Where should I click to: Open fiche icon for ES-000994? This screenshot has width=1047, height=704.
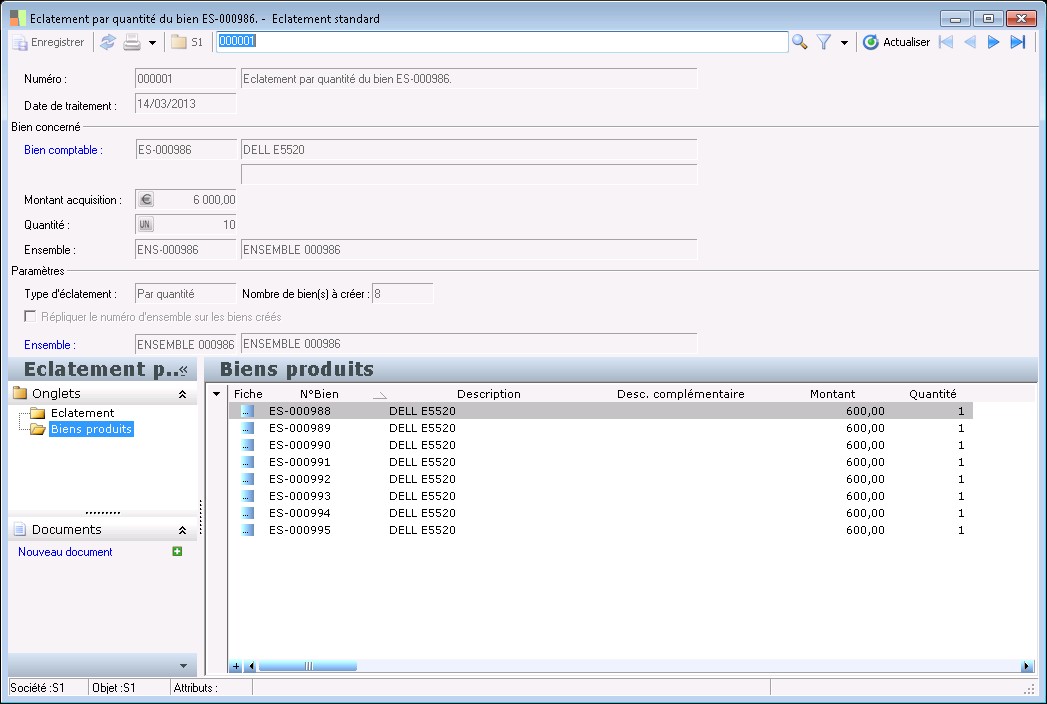point(248,513)
